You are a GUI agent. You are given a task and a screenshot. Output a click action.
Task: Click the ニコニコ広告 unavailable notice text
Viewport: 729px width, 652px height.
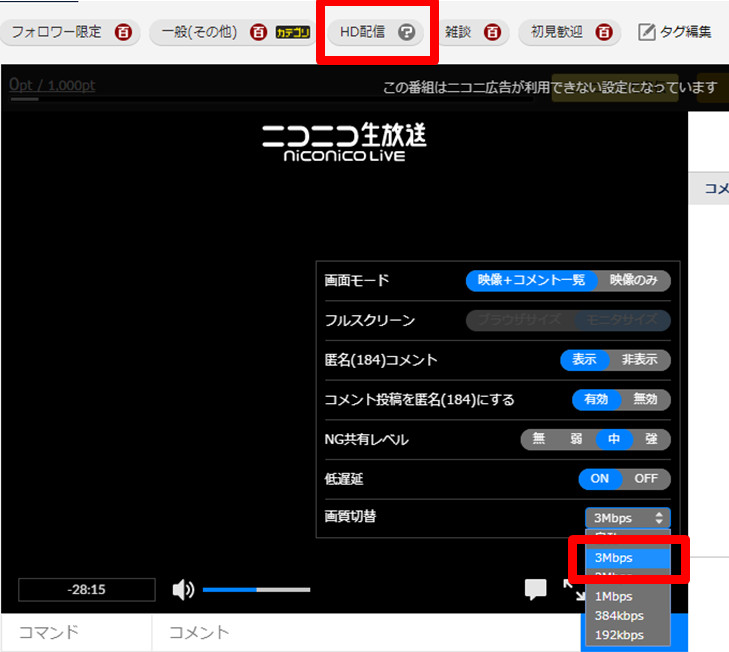point(550,87)
